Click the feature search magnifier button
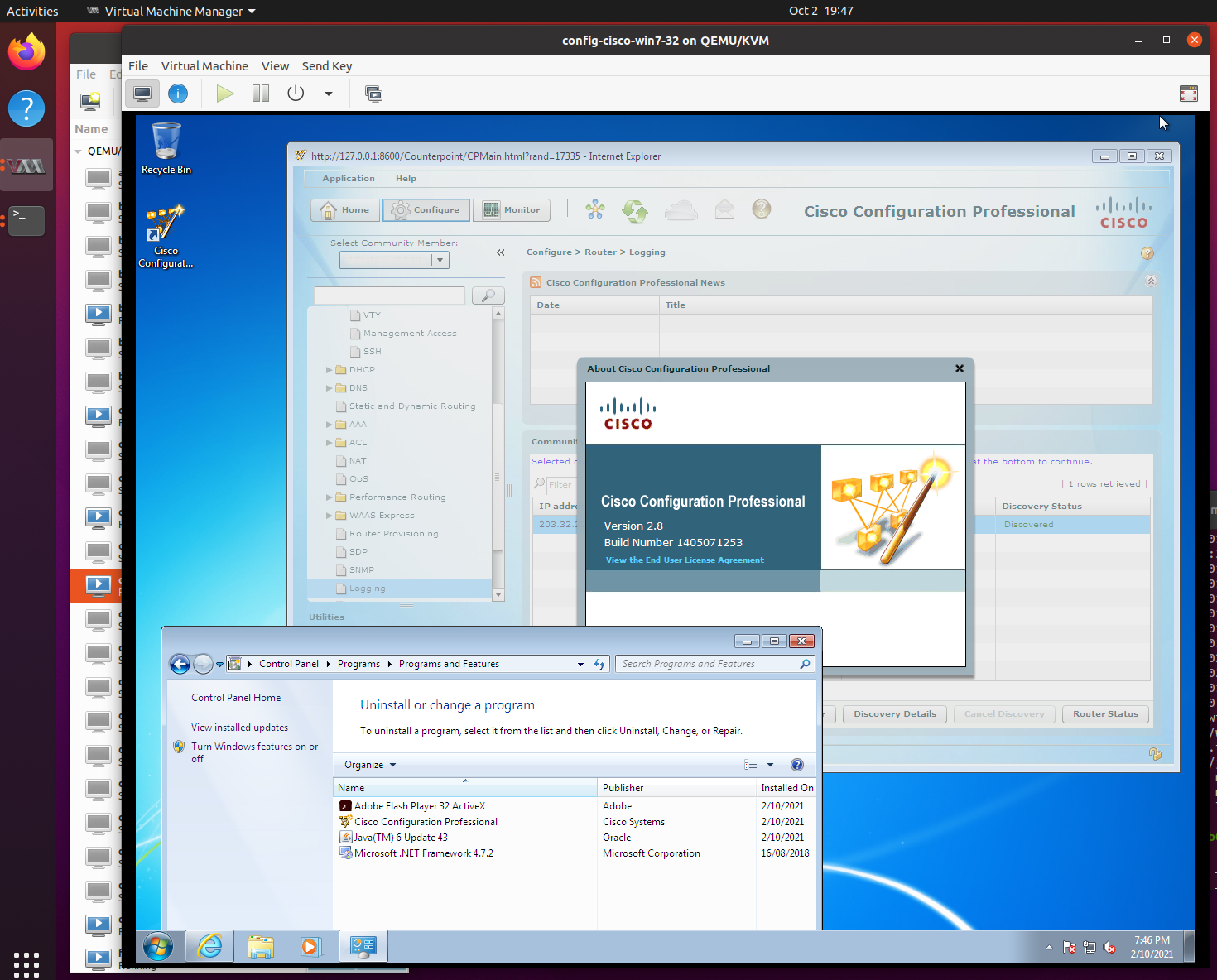Viewport: 1217px width, 980px height. (488, 295)
